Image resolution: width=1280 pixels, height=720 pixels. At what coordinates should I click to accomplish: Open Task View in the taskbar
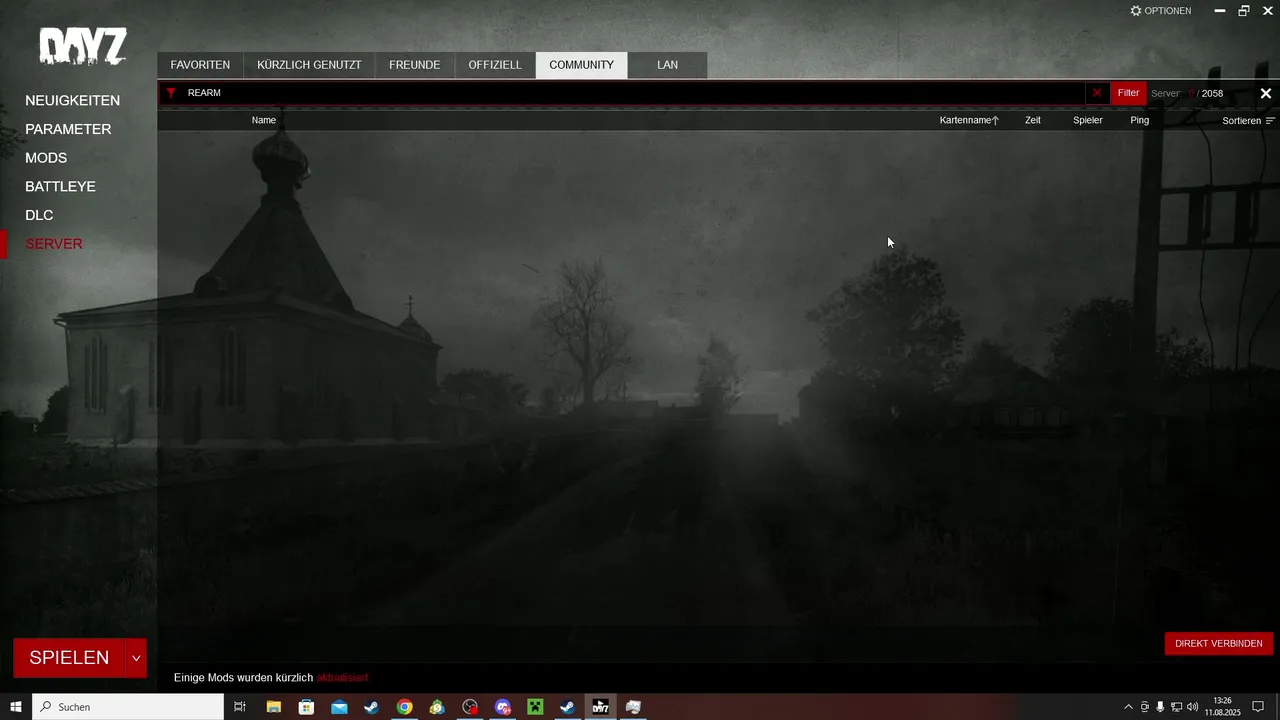coord(240,707)
